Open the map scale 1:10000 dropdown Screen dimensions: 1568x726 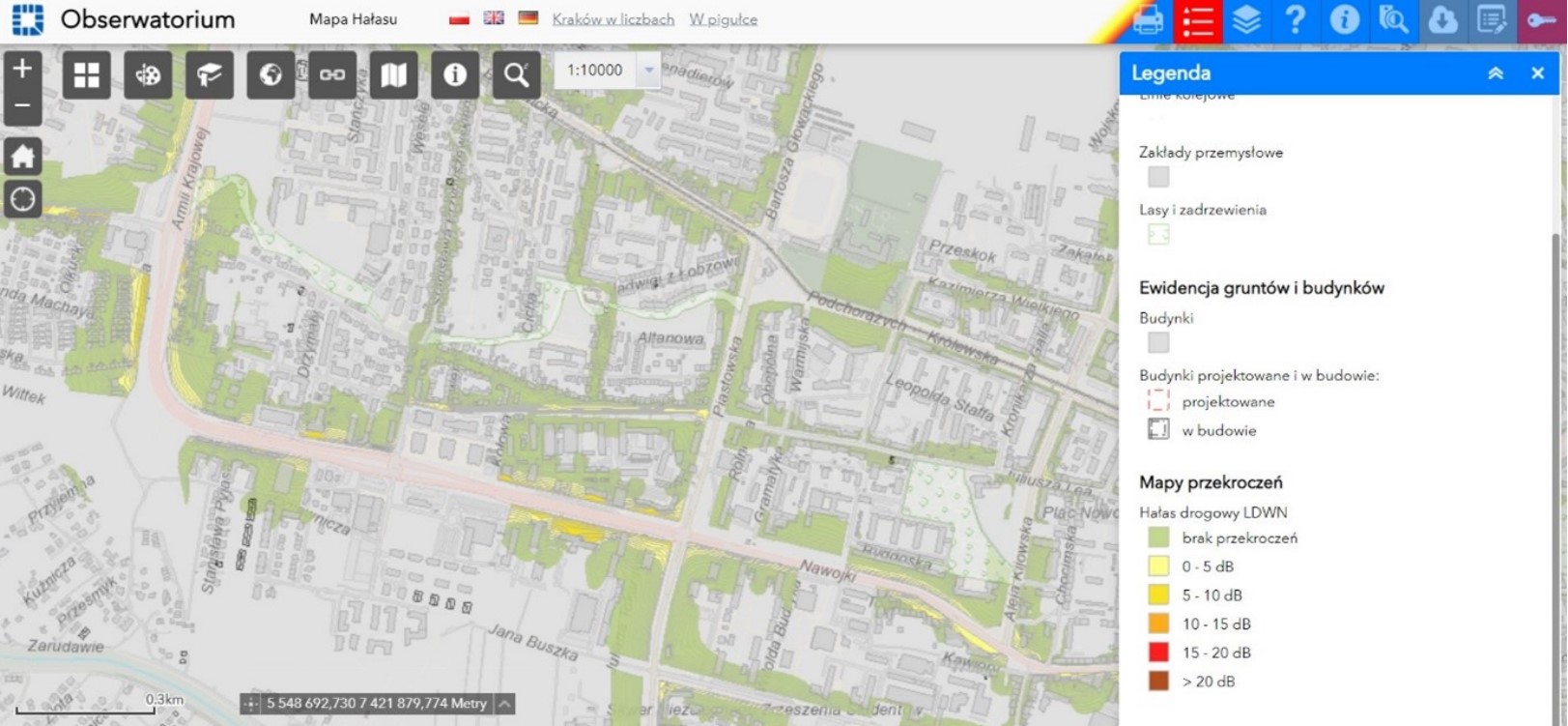pos(648,70)
